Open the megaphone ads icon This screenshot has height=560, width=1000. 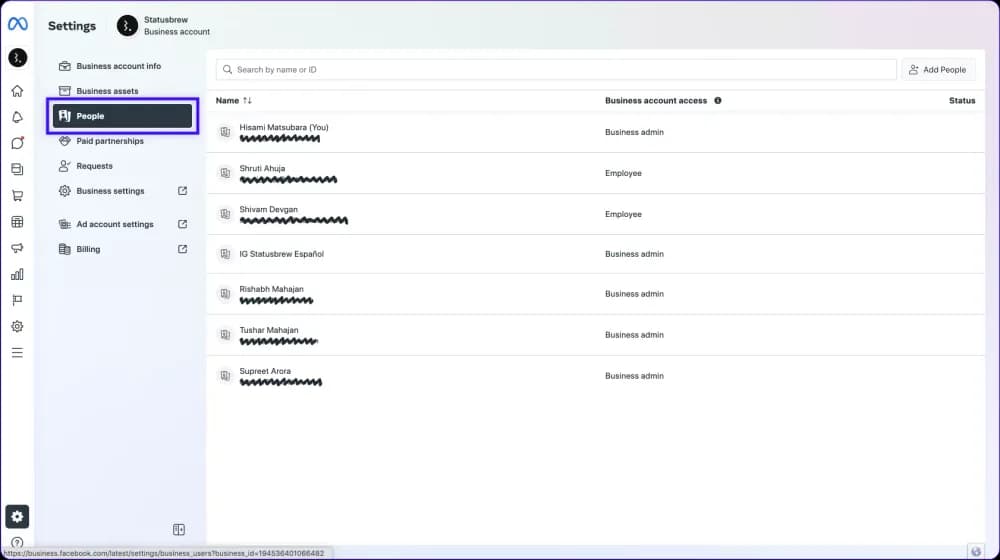click(x=17, y=248)
